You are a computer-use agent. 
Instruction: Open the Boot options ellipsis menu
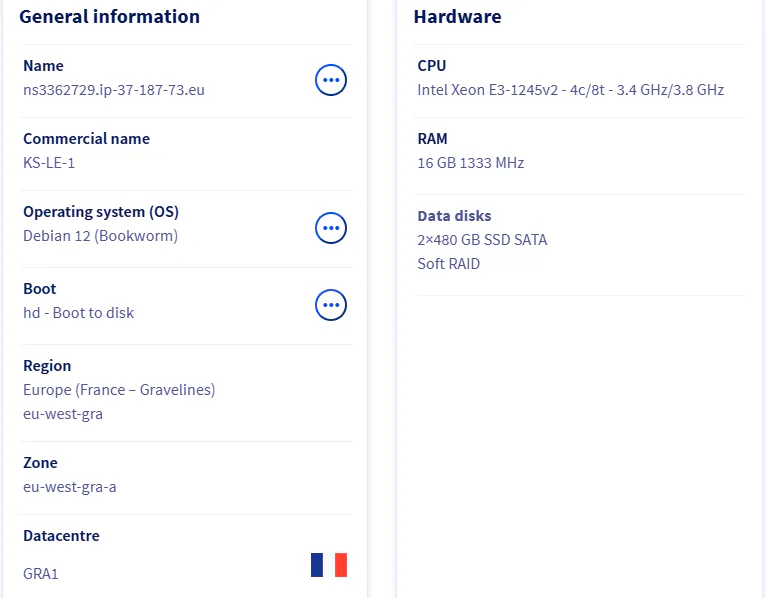[331, 305]
